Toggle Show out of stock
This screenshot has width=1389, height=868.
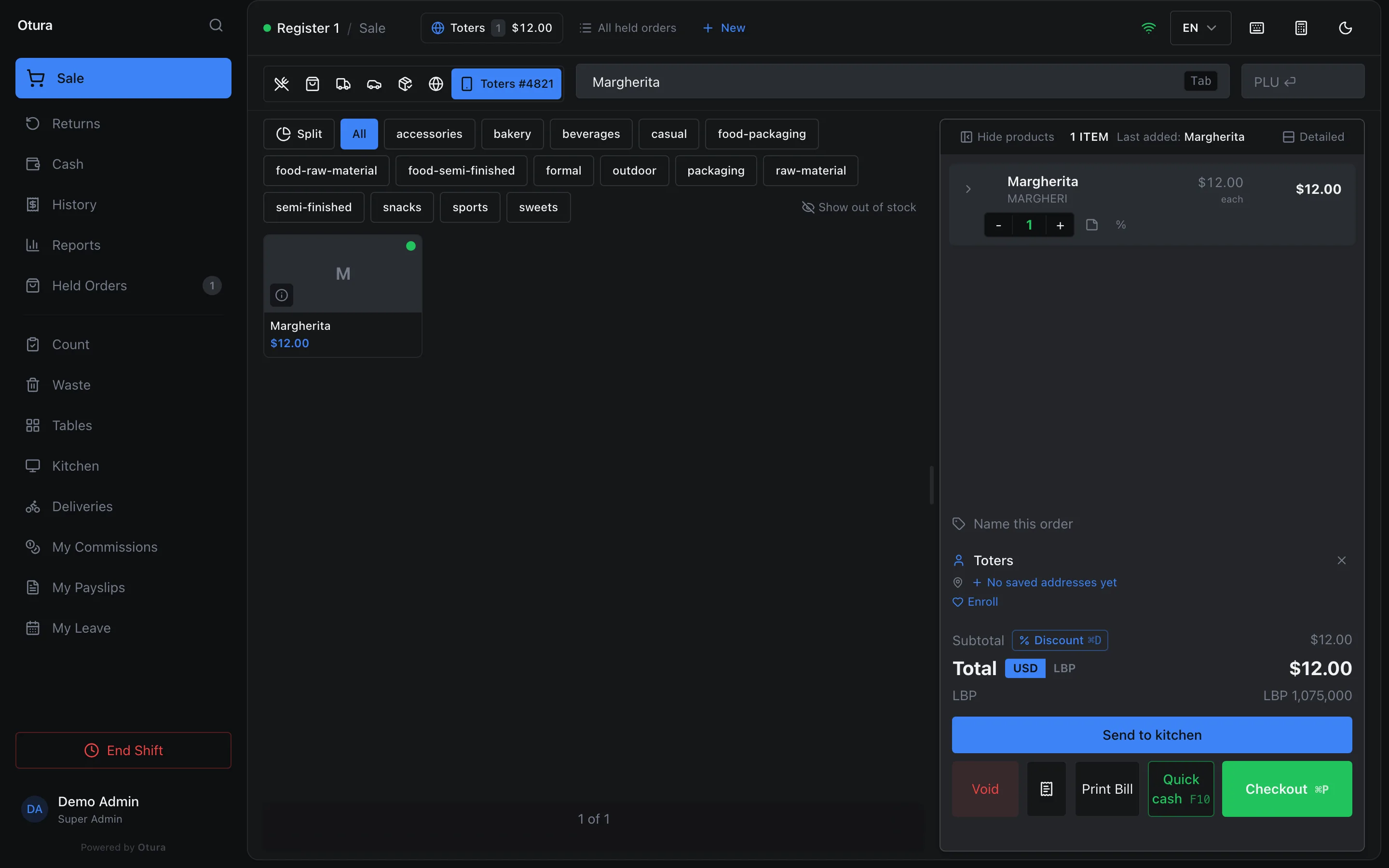(858, 207)
